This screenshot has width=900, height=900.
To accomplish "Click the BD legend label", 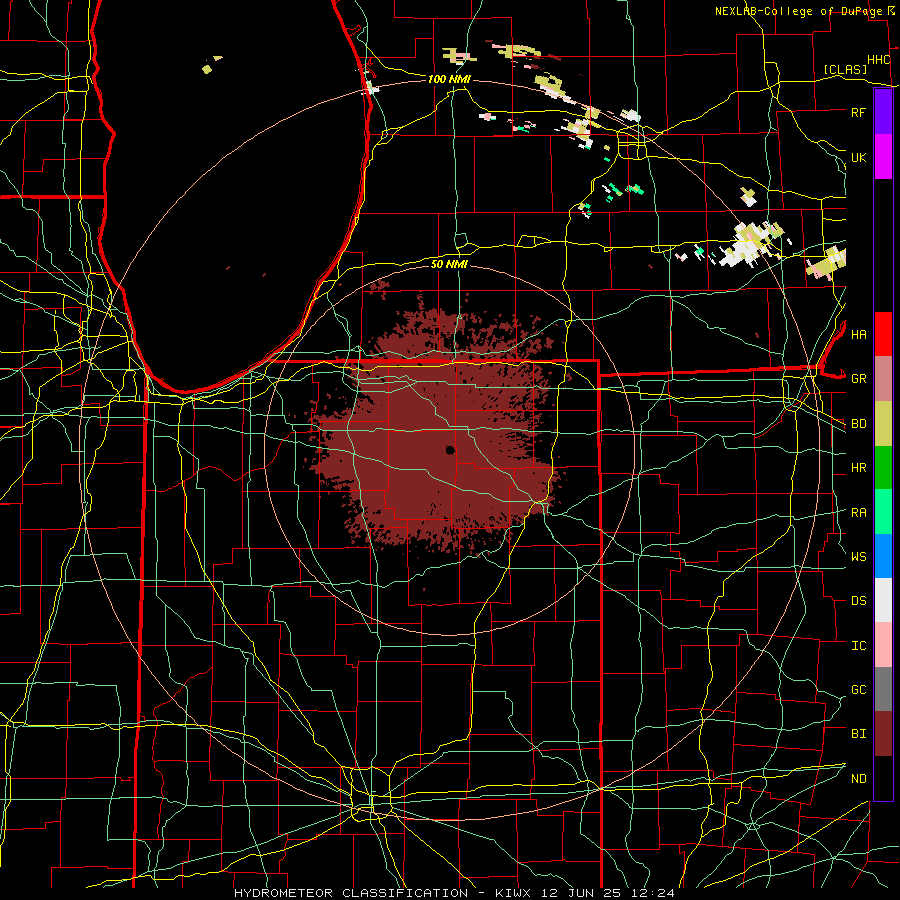I will click(x=858, y=424).
